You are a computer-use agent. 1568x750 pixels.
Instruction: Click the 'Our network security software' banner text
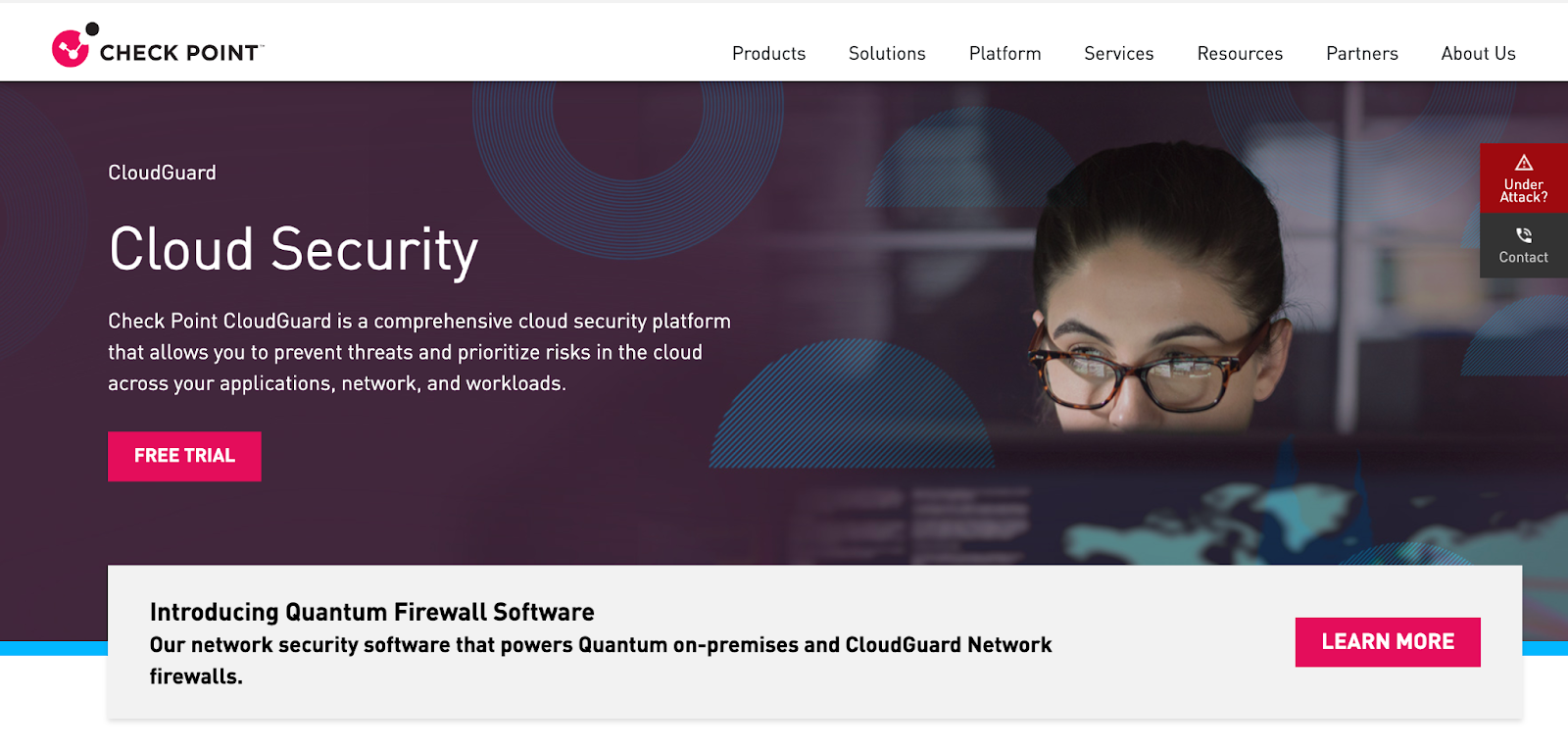[600, 661]
